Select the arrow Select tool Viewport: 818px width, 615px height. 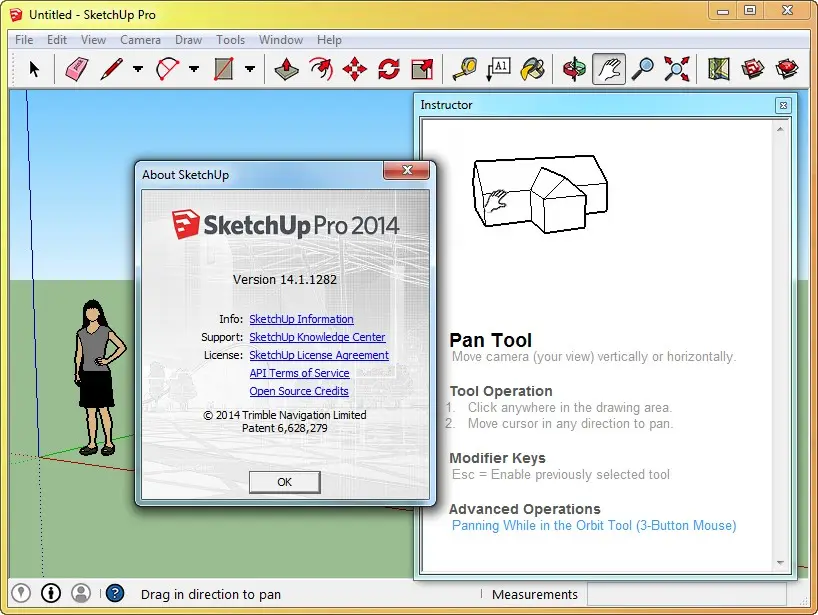pyautogui.click(x=34, y=69)
